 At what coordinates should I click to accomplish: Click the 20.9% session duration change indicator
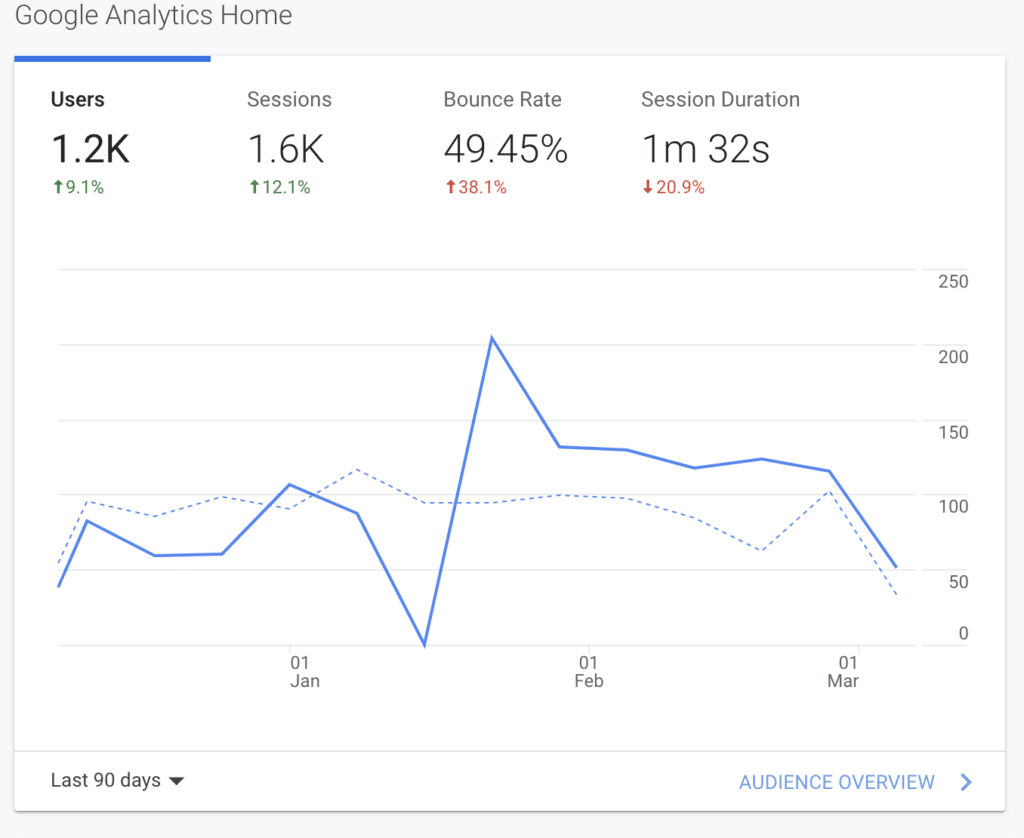point(673,187)
